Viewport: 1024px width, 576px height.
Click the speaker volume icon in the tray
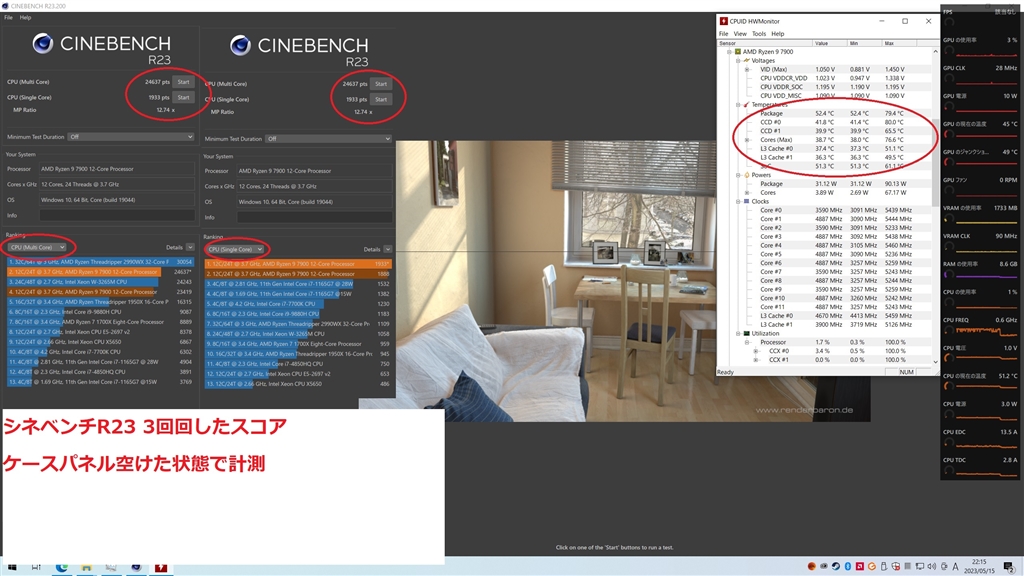pyautogui.click(x=931, y=566)
